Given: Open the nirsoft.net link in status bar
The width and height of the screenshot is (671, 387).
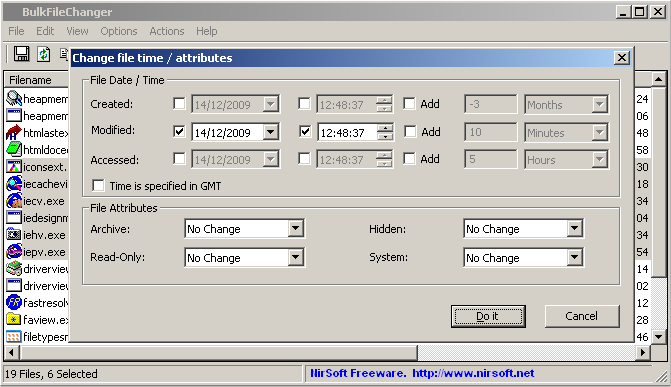Looking at the screenshot, I should [473, 373].
